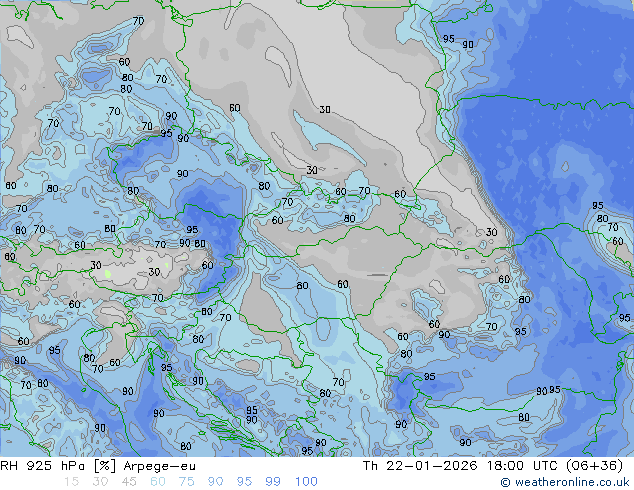Click the '(06+36)' forecast run label

click(x=594, y=466)
